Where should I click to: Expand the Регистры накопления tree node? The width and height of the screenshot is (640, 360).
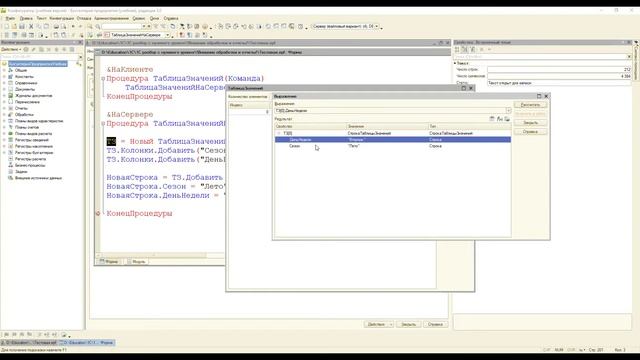tap(4, 146)
